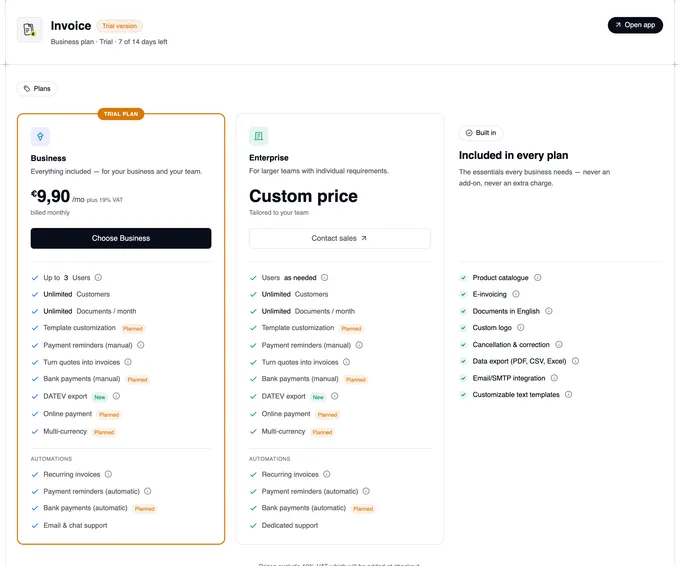This screenshot has height=566, width=680.
Task: Click the Enterprise plan building icon
Action: [x=258, y=136]
